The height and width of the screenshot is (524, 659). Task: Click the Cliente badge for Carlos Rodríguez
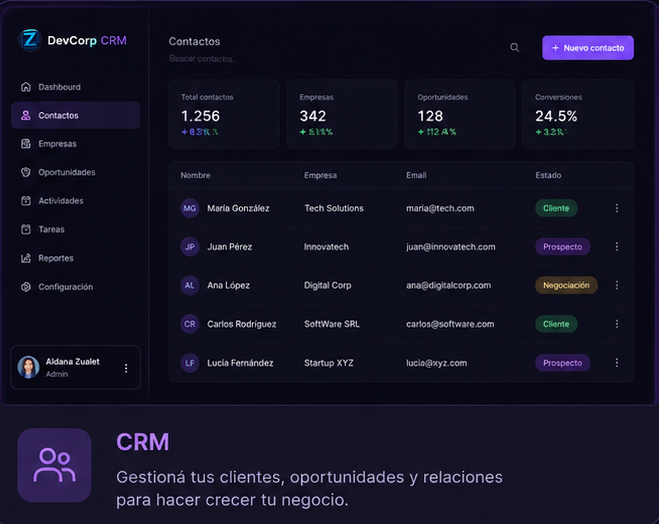point(556,324)
